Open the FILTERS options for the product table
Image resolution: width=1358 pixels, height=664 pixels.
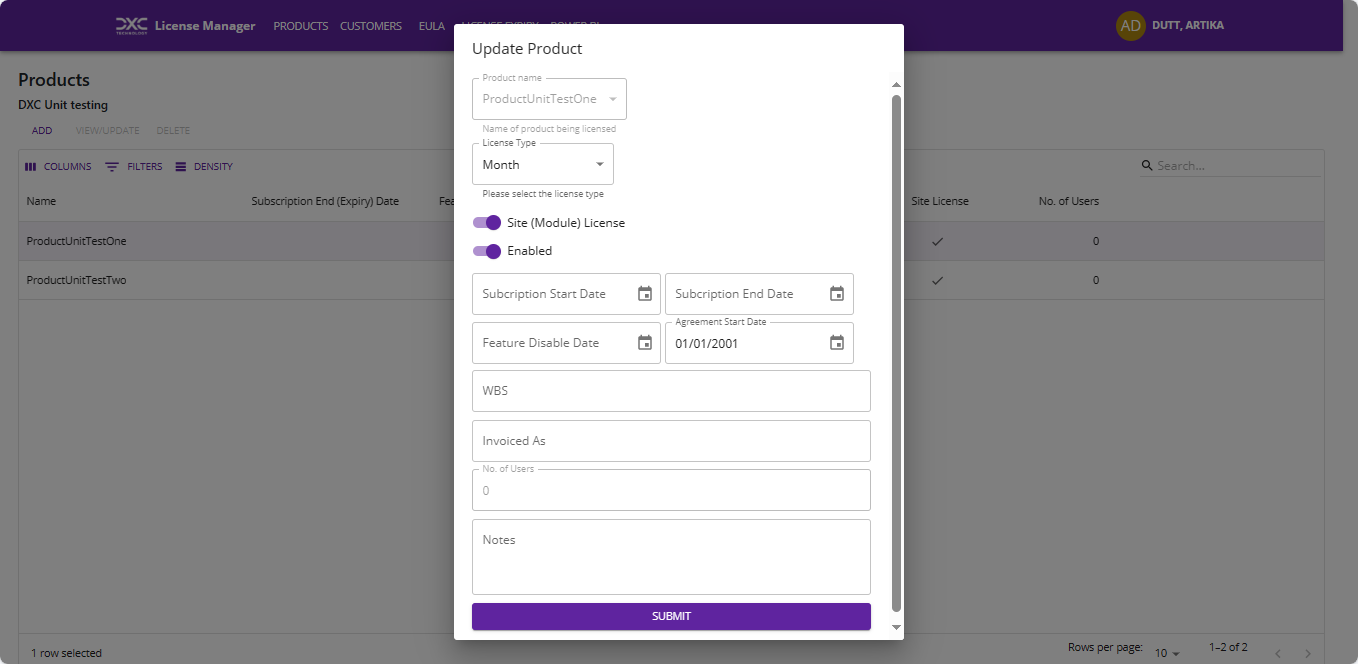point(113,166)
